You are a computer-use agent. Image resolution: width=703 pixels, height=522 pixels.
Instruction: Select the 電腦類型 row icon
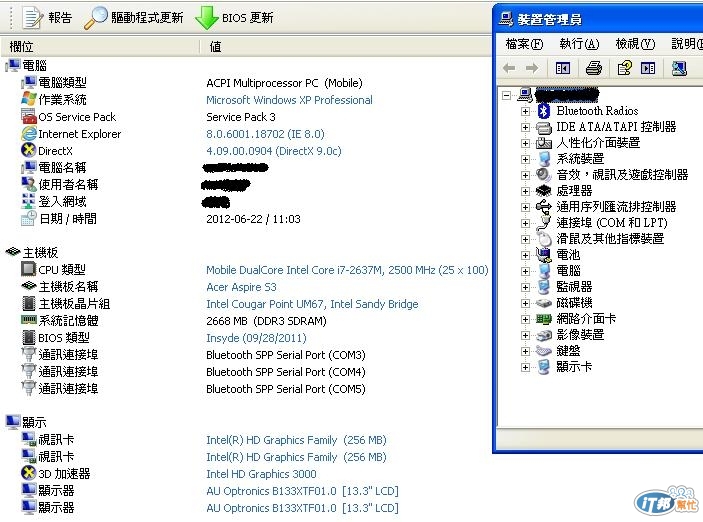click(29, 82)
